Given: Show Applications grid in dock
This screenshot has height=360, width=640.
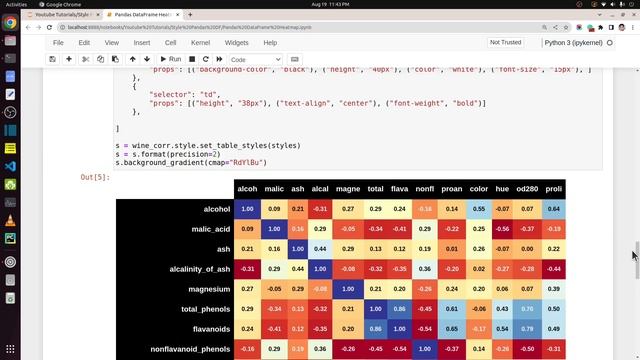Looking at the screenshot, I should [10, 349].
